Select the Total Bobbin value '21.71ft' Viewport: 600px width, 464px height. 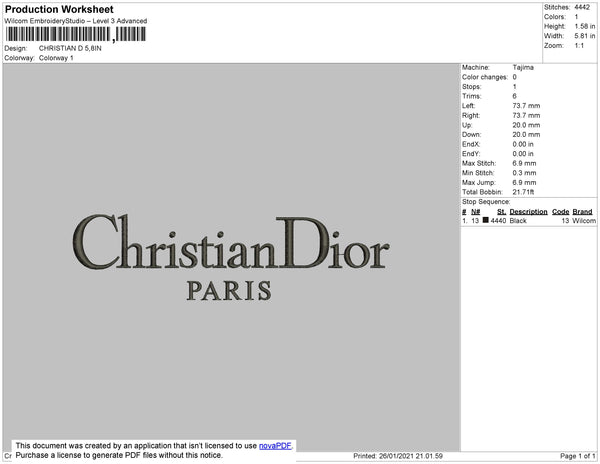tap(523, 192)
